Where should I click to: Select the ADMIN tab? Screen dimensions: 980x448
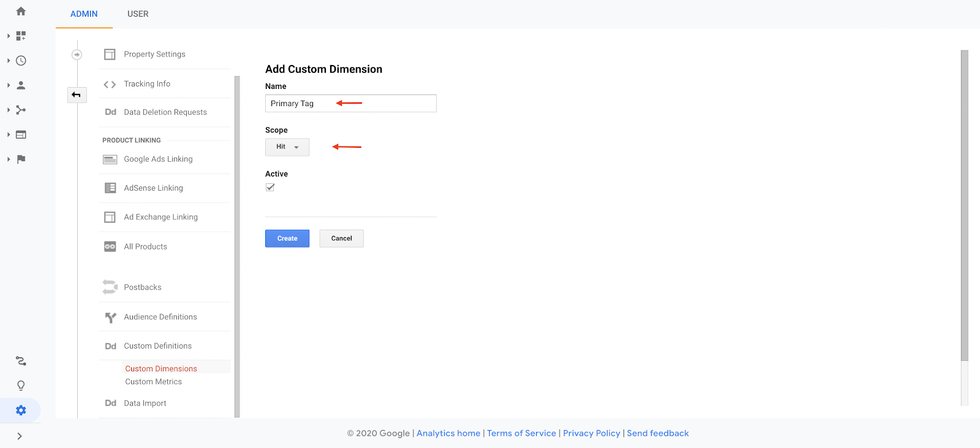pyautogui.click(x=84, y=14)
